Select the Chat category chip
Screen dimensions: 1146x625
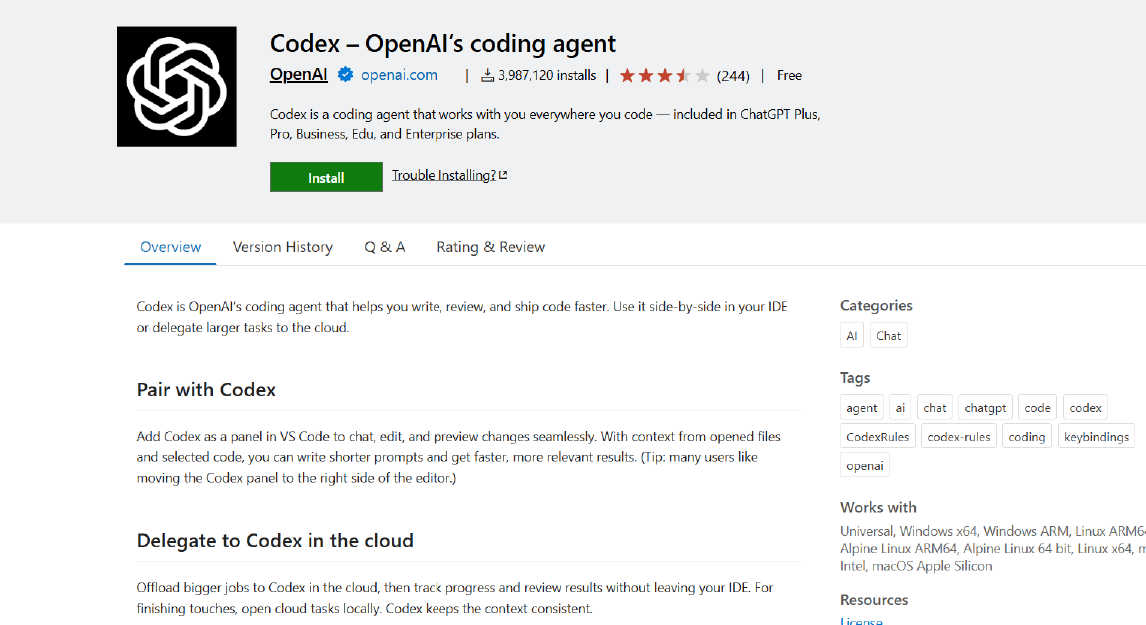click(888, 335)
